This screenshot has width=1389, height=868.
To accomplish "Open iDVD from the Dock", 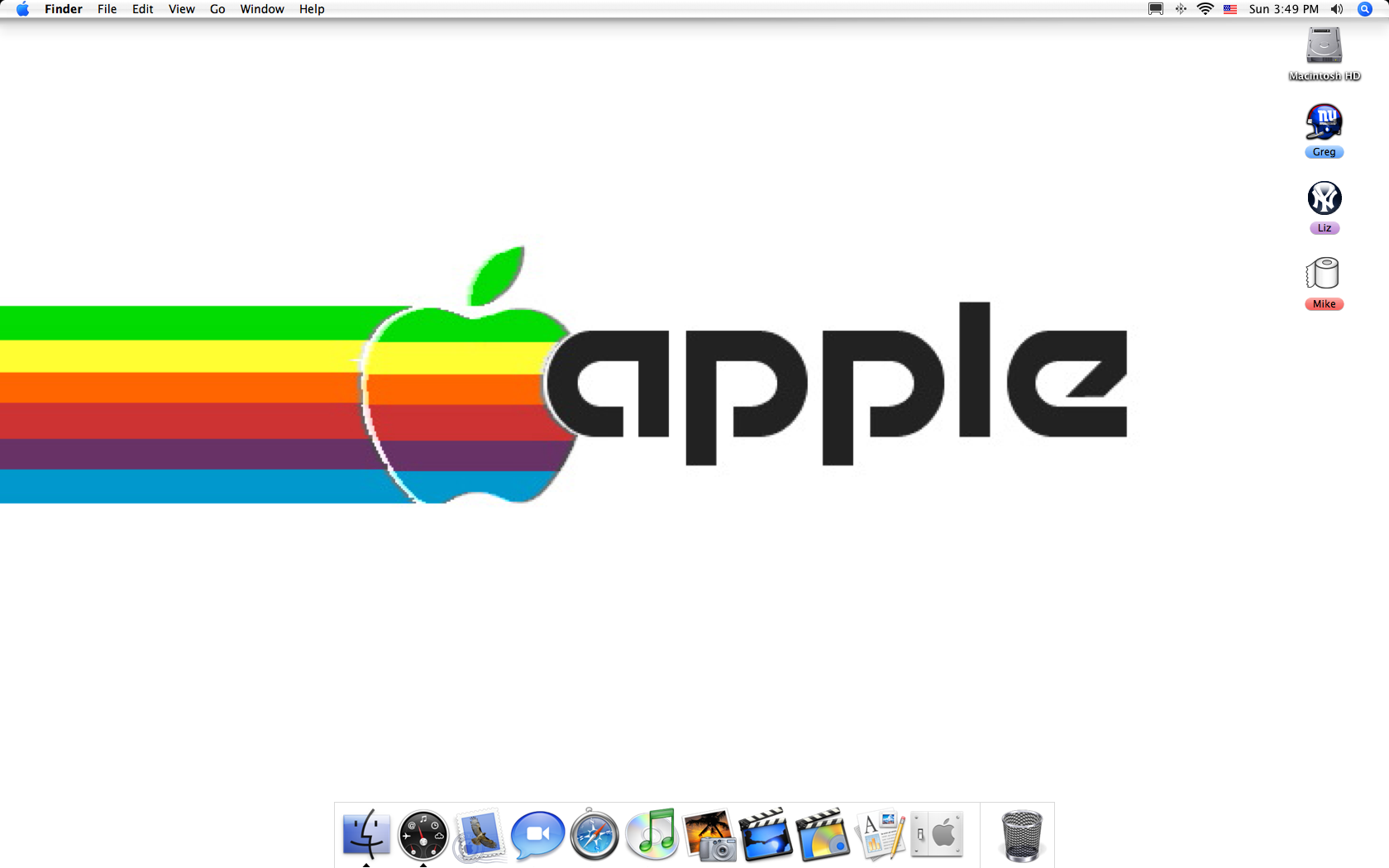I will click(x=823, y=835).
